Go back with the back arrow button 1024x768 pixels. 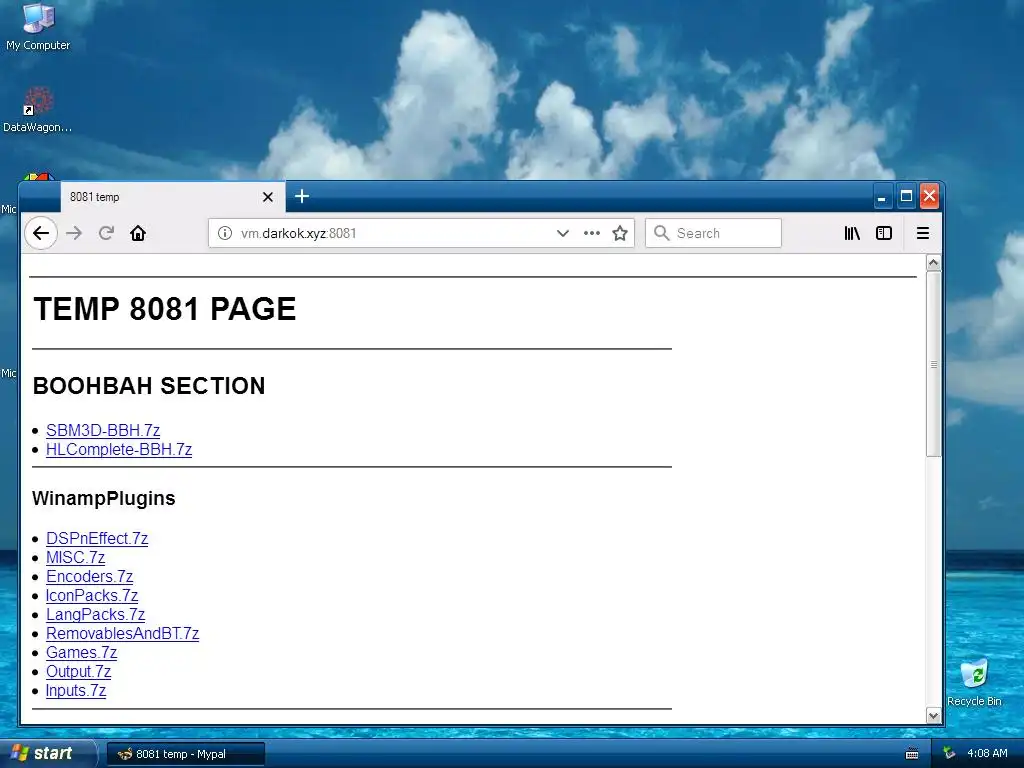[x=41, y=233]
